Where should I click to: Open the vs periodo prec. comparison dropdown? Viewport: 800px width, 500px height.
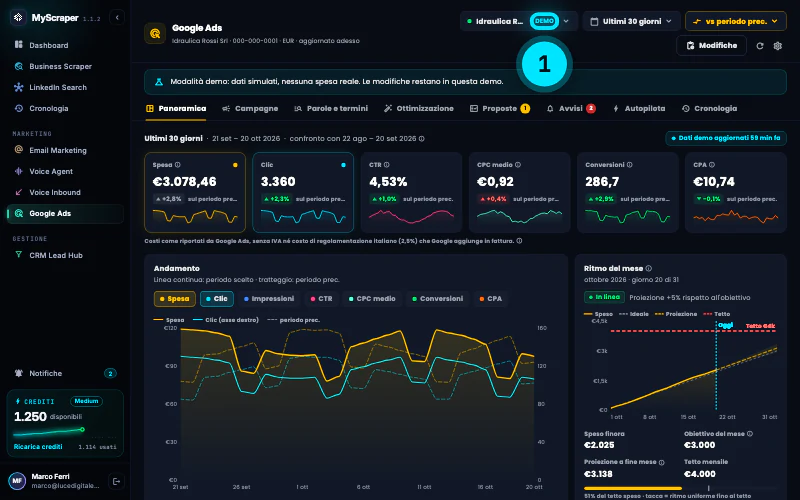pyautogui.click(x=735, y=21)
